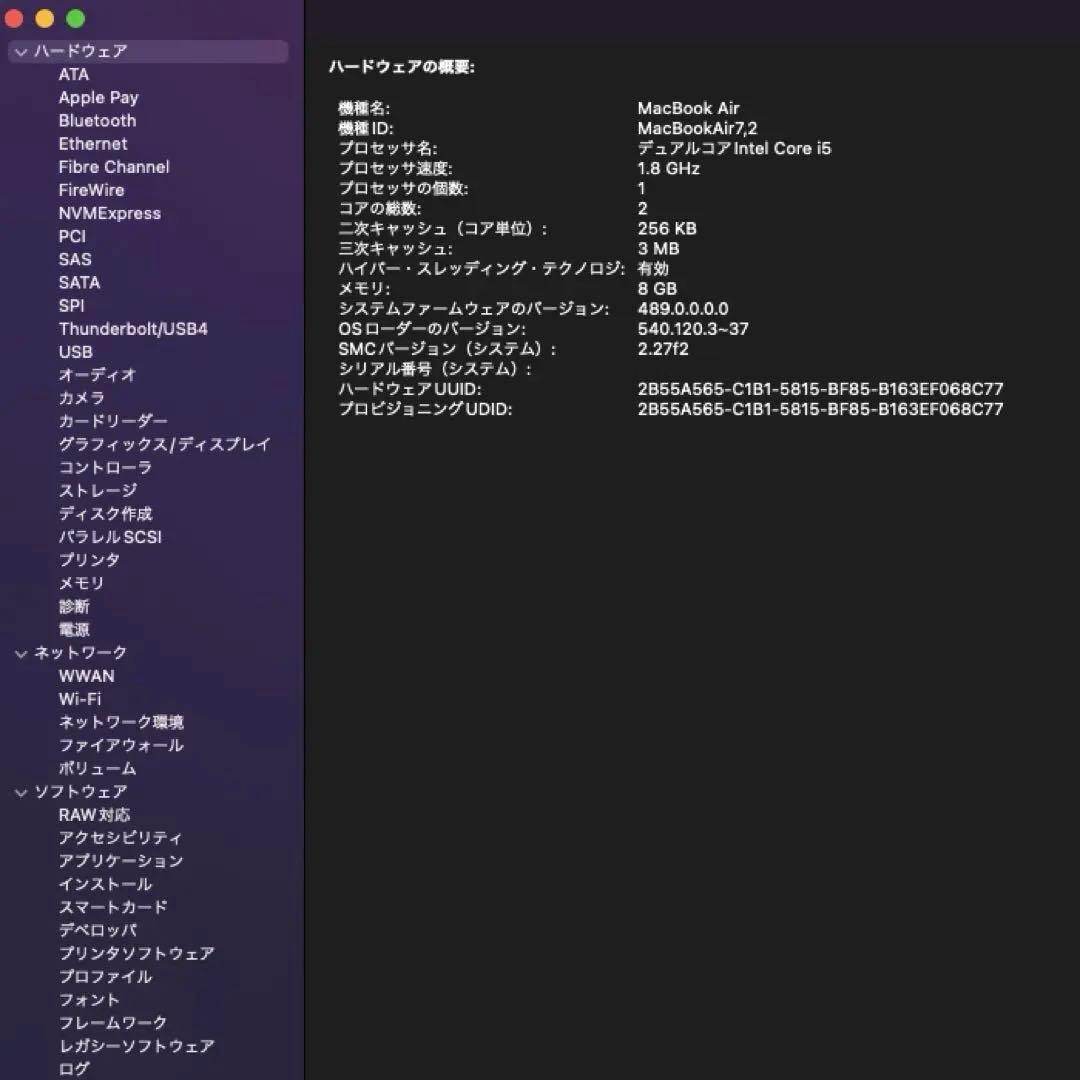View Bluetooth hardware information
Viewport: 1080px width, 1080px height.
pyautogui.click(x=96, y=120)
